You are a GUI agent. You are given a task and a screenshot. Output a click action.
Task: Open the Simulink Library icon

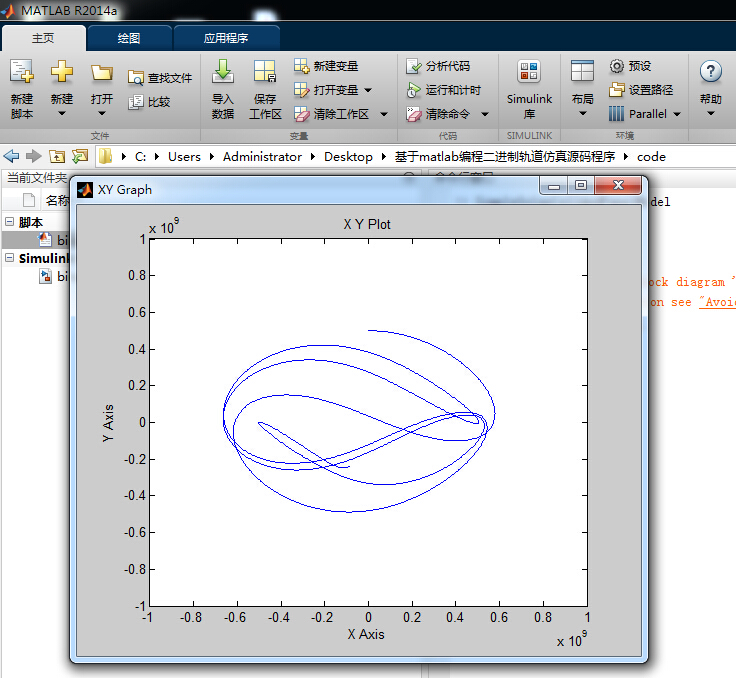529,71
